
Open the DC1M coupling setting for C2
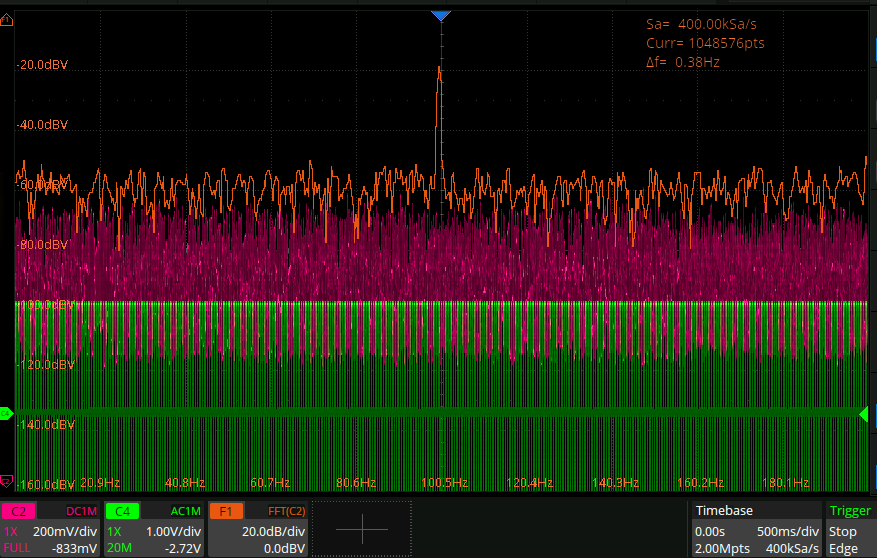[x=81, y=511]
